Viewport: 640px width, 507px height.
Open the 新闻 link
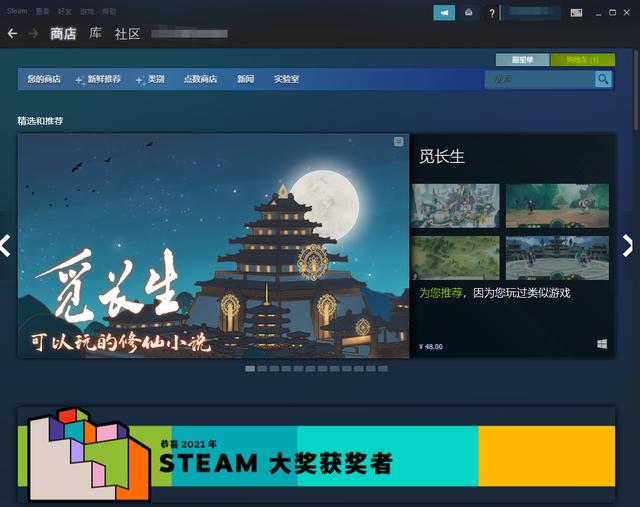245,79
